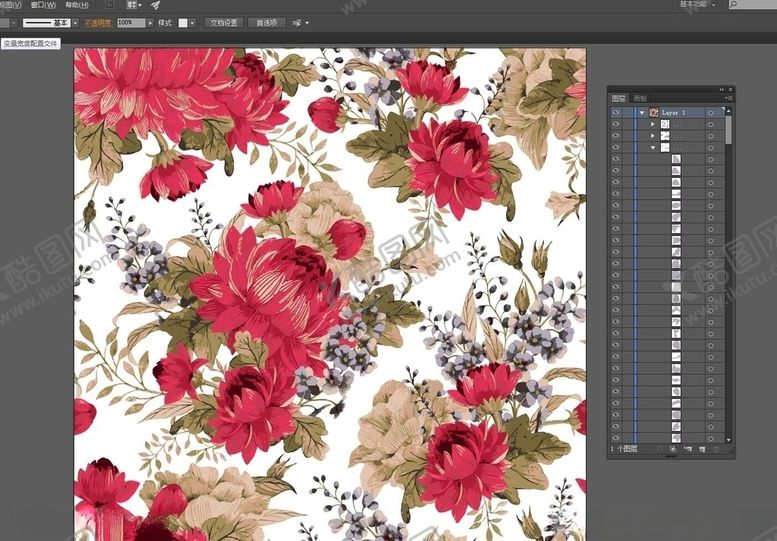Viewport: 777px width, 541px height.
Task: Click the make clipping mask icon
Action: (673, 451)
